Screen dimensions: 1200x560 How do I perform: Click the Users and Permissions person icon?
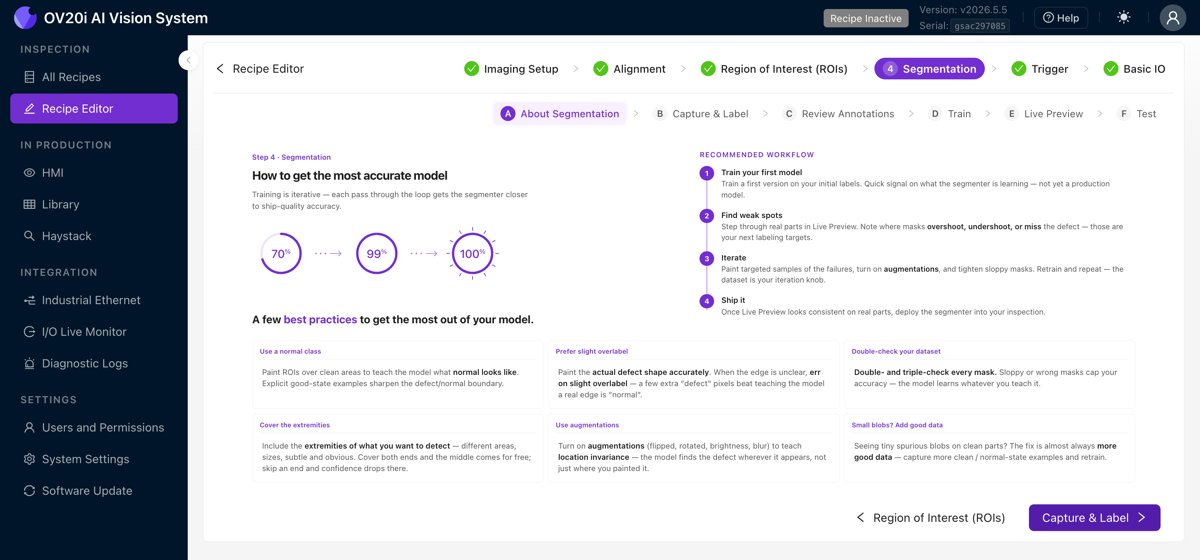[x=29, y=427]
